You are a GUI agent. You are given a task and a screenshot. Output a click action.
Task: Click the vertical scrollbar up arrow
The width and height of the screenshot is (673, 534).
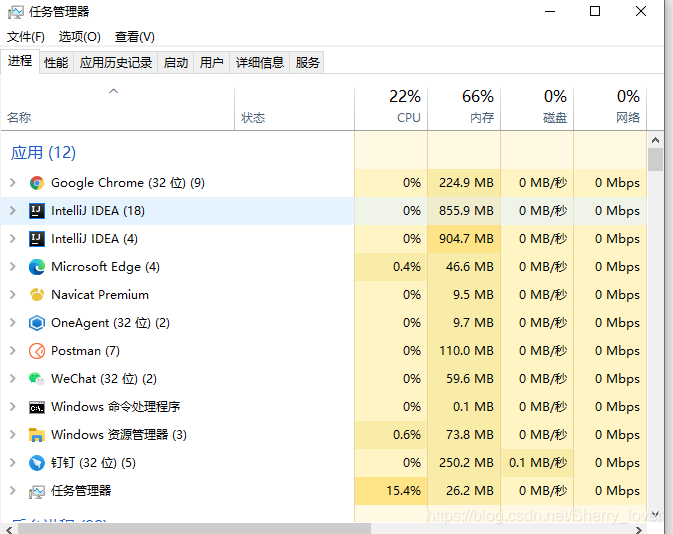click(655, 140)
